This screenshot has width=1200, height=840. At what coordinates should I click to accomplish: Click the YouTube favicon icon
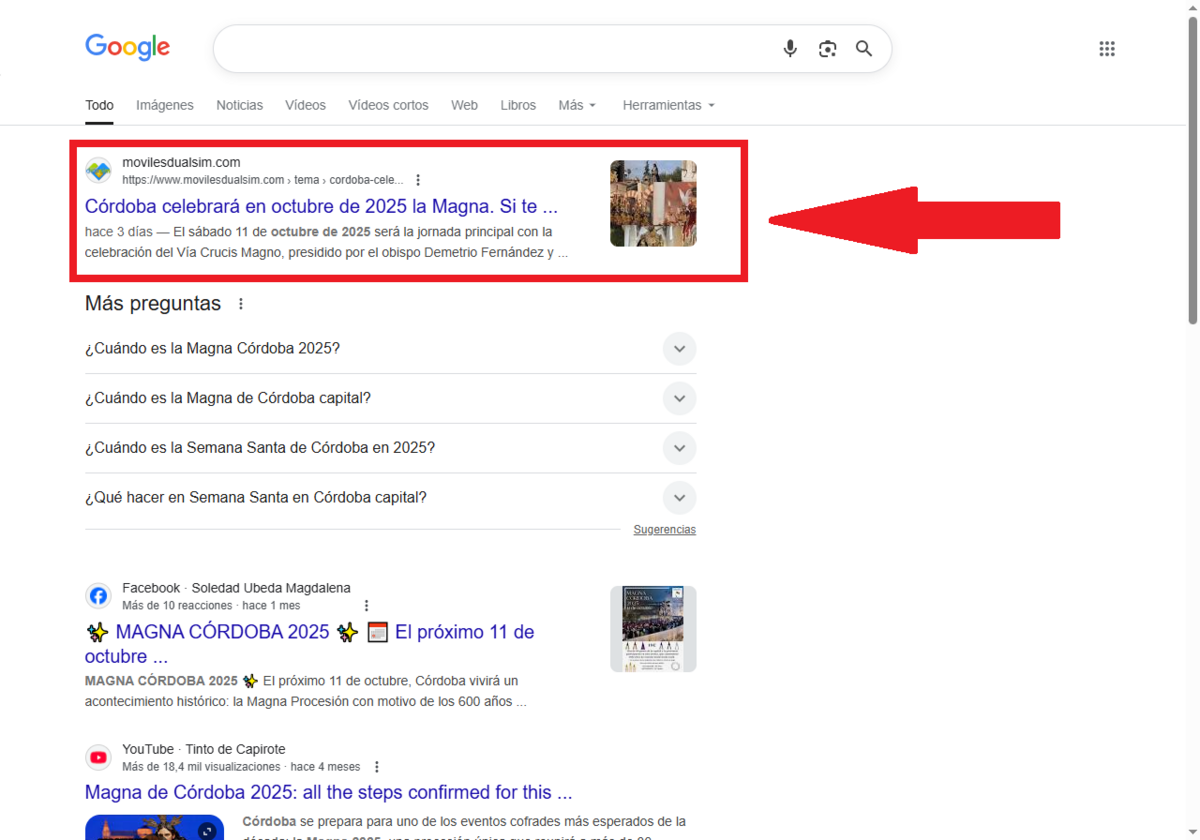tap(98, 757)
